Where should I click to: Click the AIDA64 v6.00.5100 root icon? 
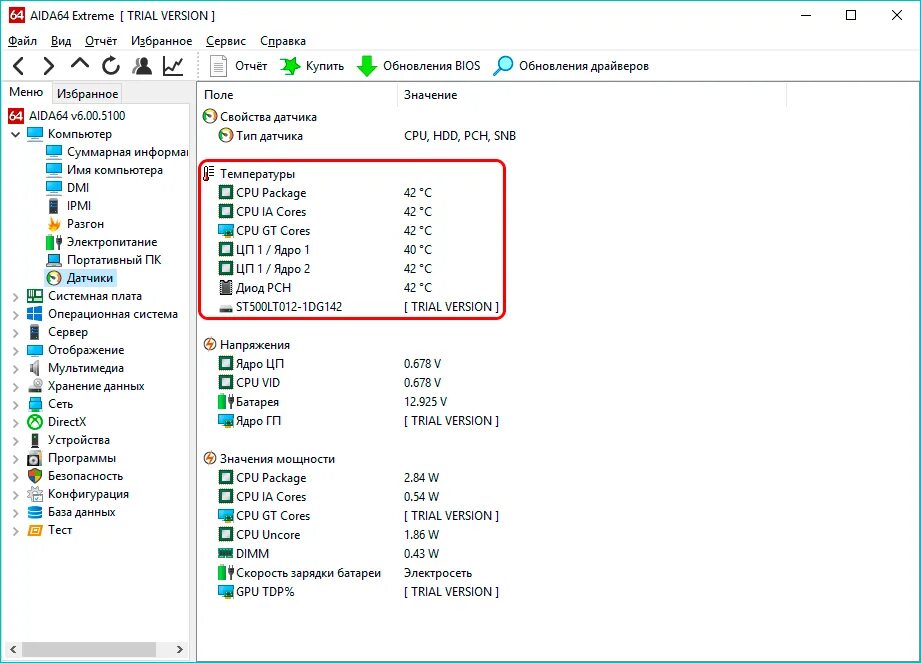(x=16, y=116)
